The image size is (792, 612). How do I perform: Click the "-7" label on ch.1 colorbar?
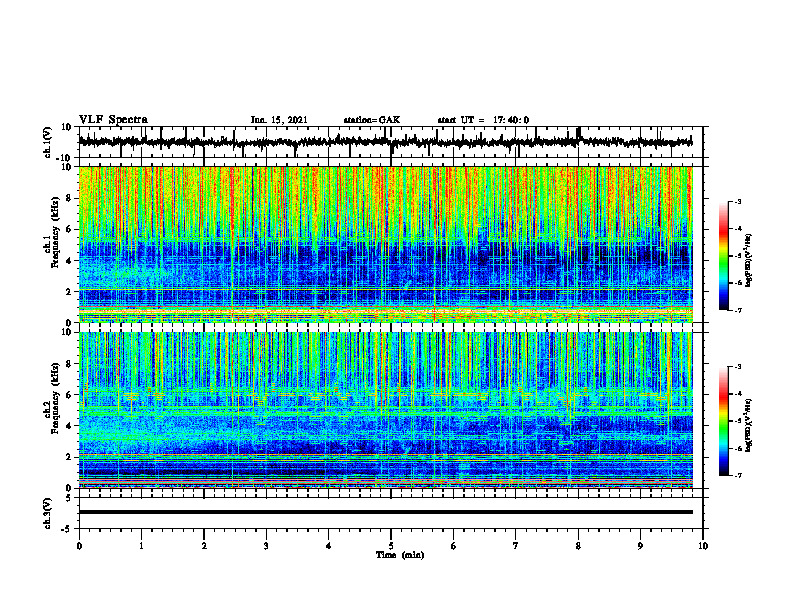point(737,310)
